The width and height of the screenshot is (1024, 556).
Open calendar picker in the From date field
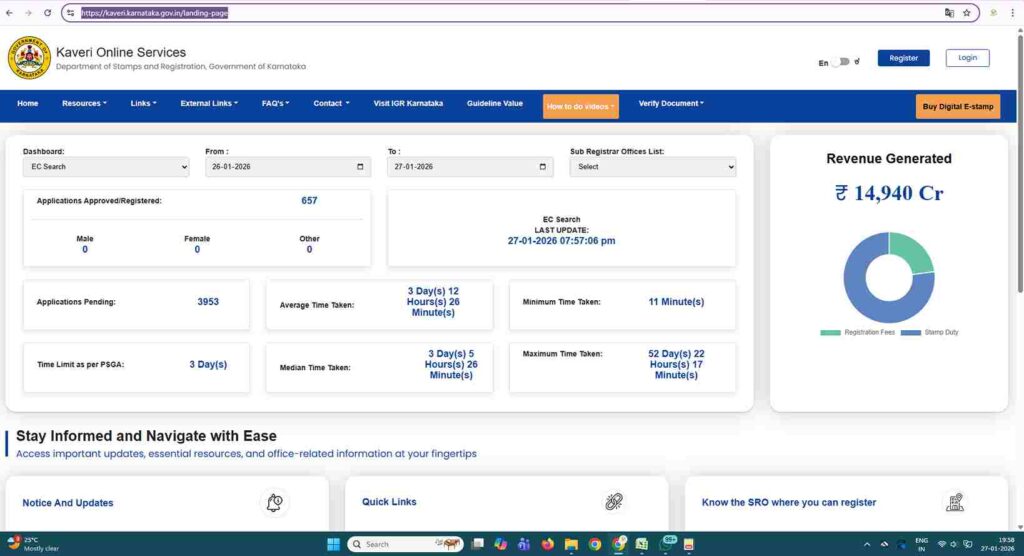(360, 167)
